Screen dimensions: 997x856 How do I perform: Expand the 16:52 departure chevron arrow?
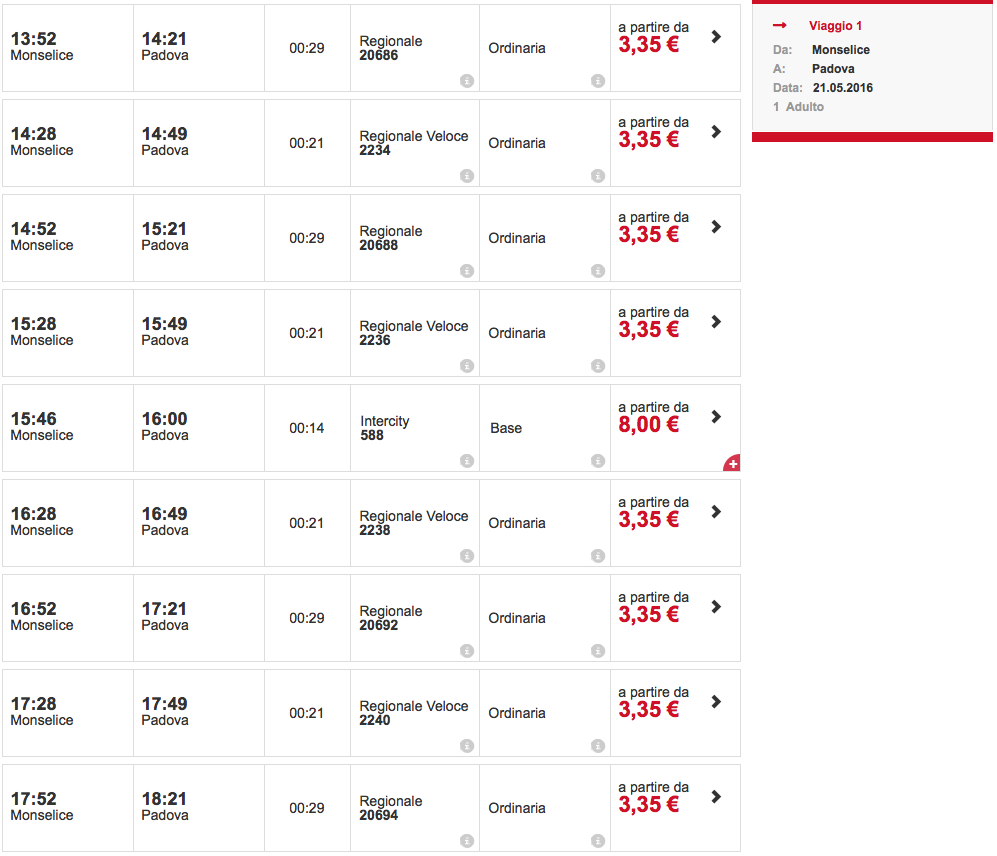click(716, 607)
